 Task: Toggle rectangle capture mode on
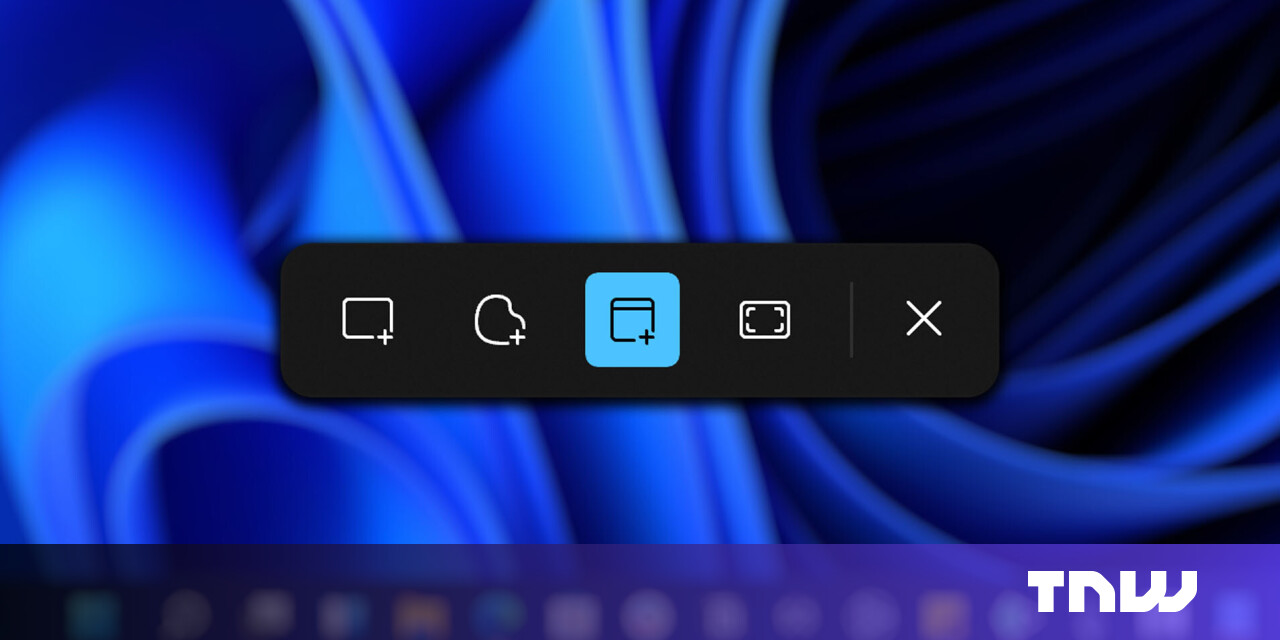coord(368,320)
